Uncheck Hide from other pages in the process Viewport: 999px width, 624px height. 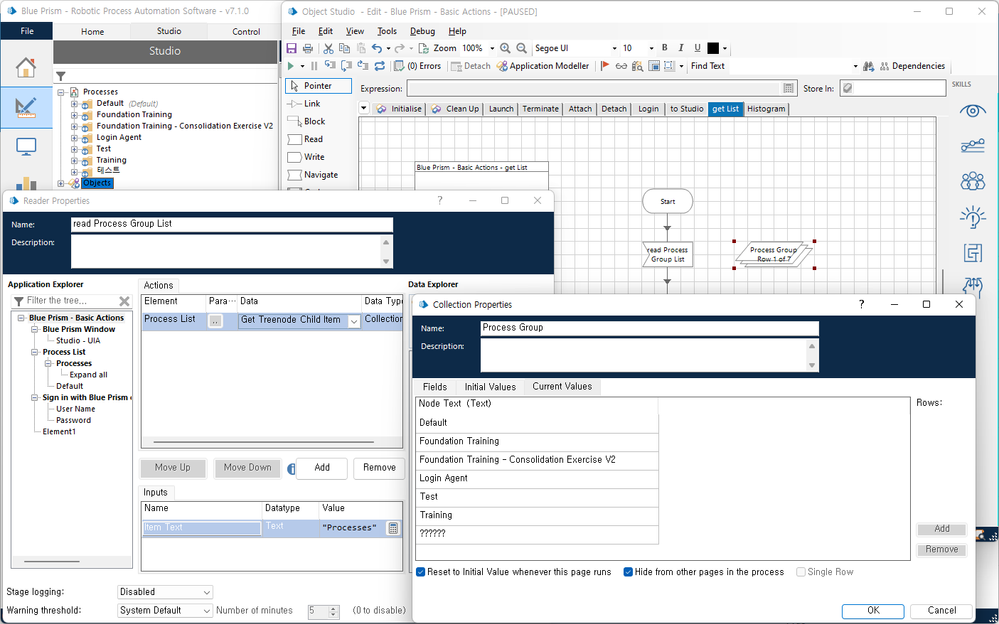coord(629,572)
